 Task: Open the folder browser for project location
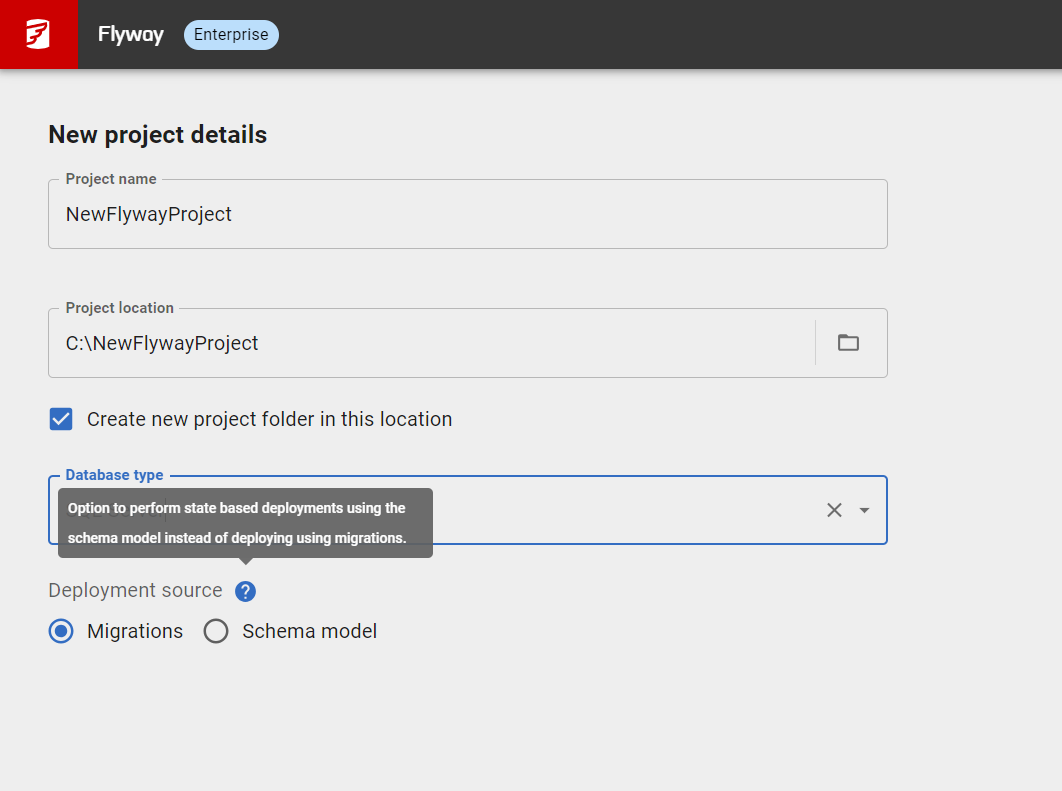coord(848,343)
